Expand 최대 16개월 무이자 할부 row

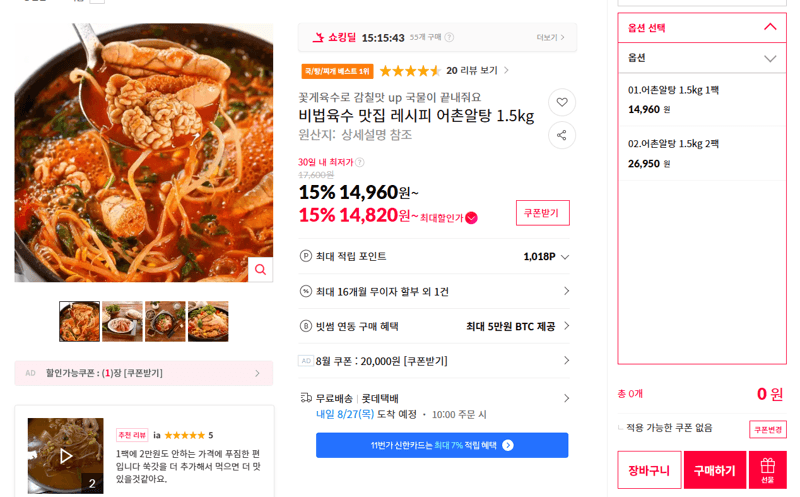(x=434, y=291)
